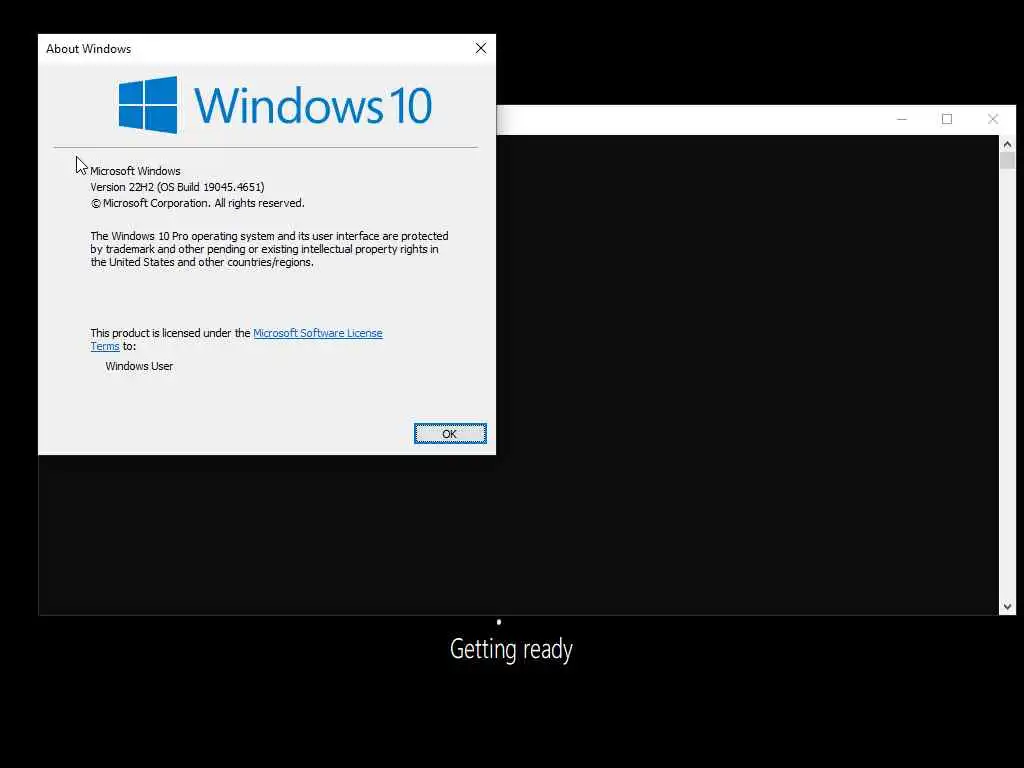
Task: Minimize the background console window
Action: 902,120
